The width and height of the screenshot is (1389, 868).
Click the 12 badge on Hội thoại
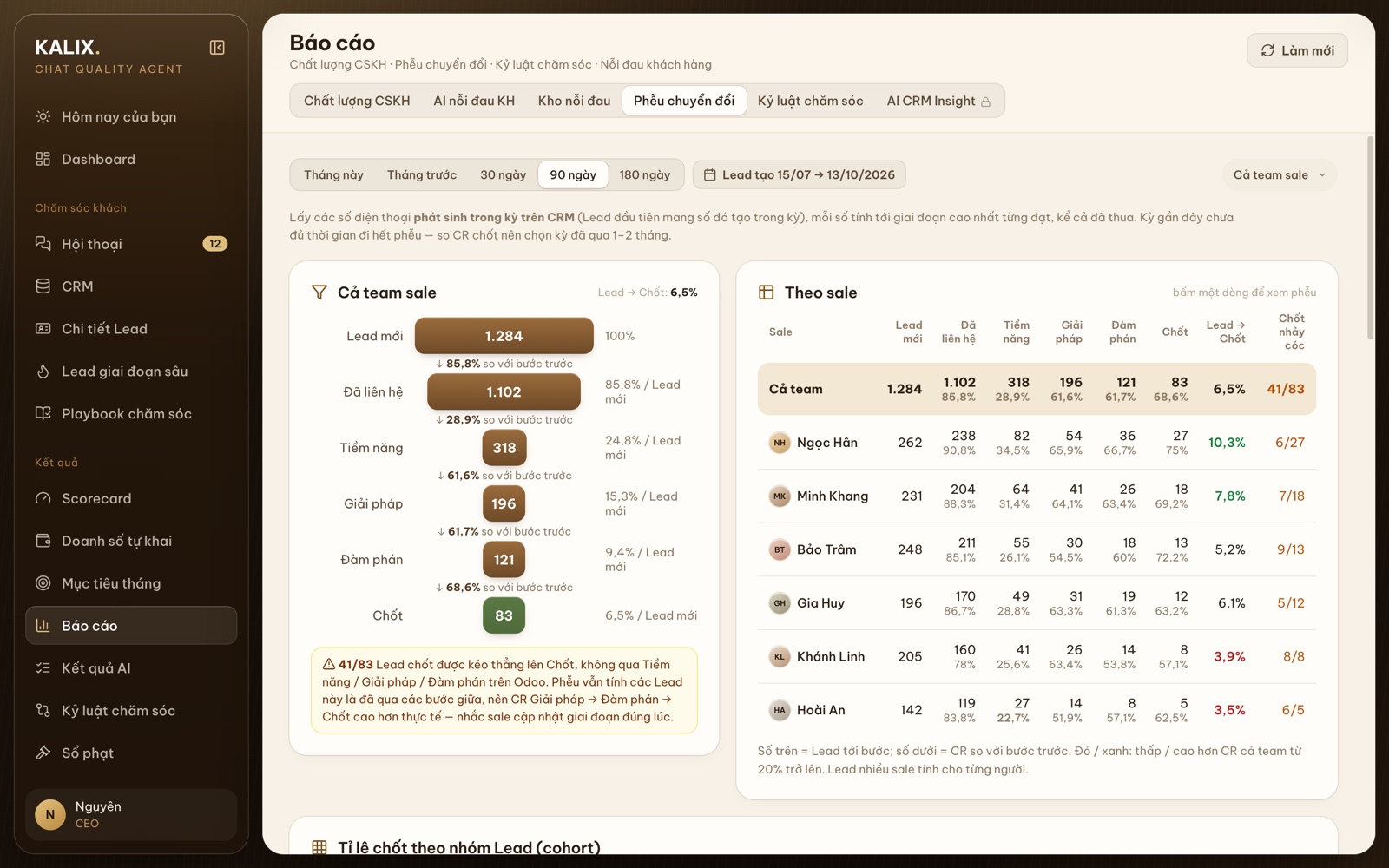(x=215, y=244)
